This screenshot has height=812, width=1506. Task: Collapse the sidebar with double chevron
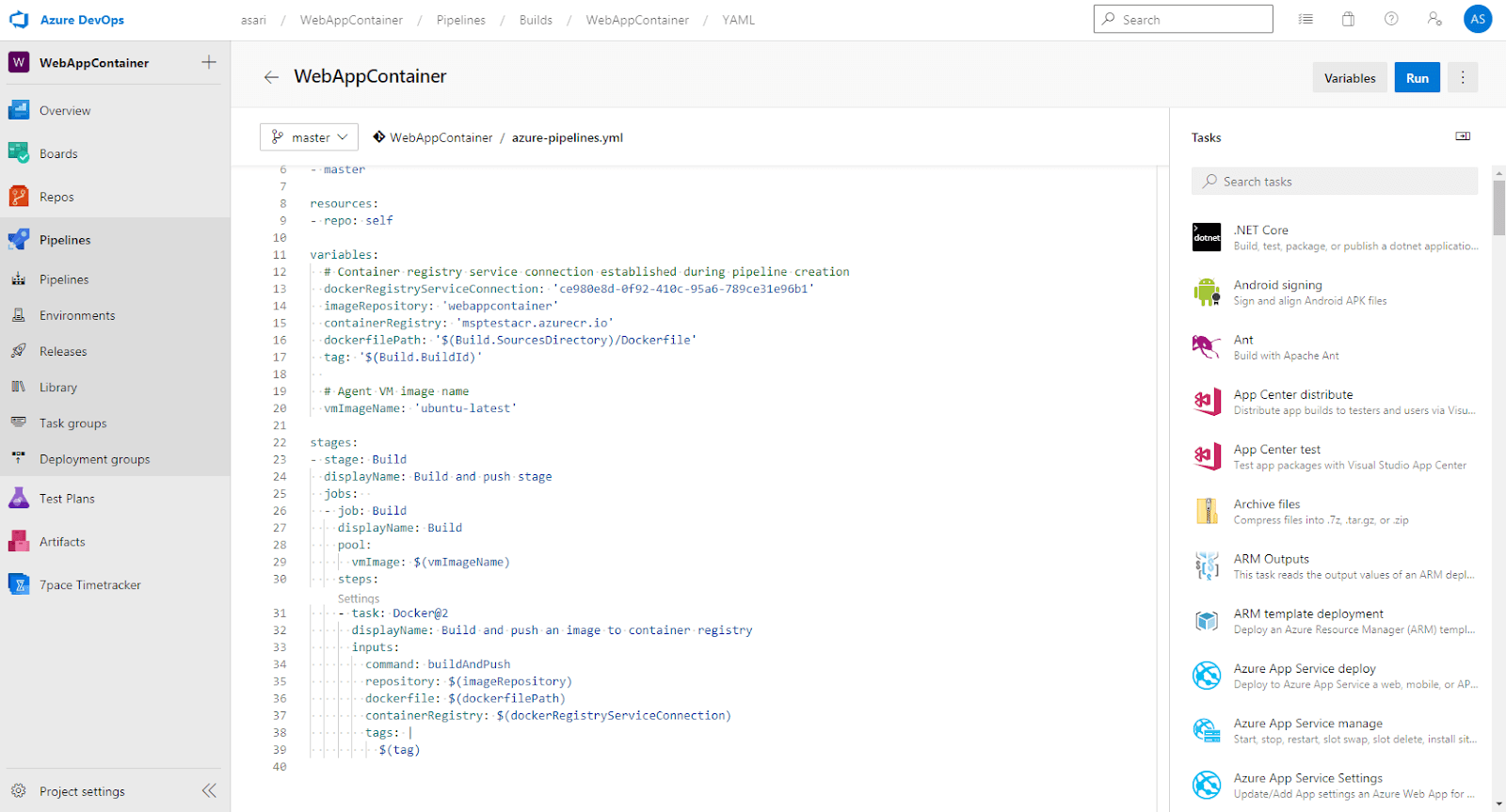pos(209,791)
